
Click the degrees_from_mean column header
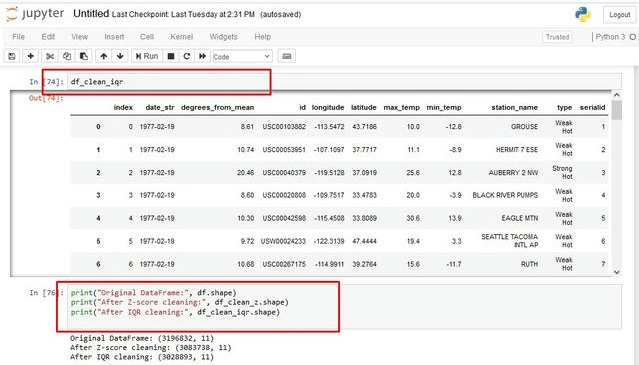click(x=218, y=108)
